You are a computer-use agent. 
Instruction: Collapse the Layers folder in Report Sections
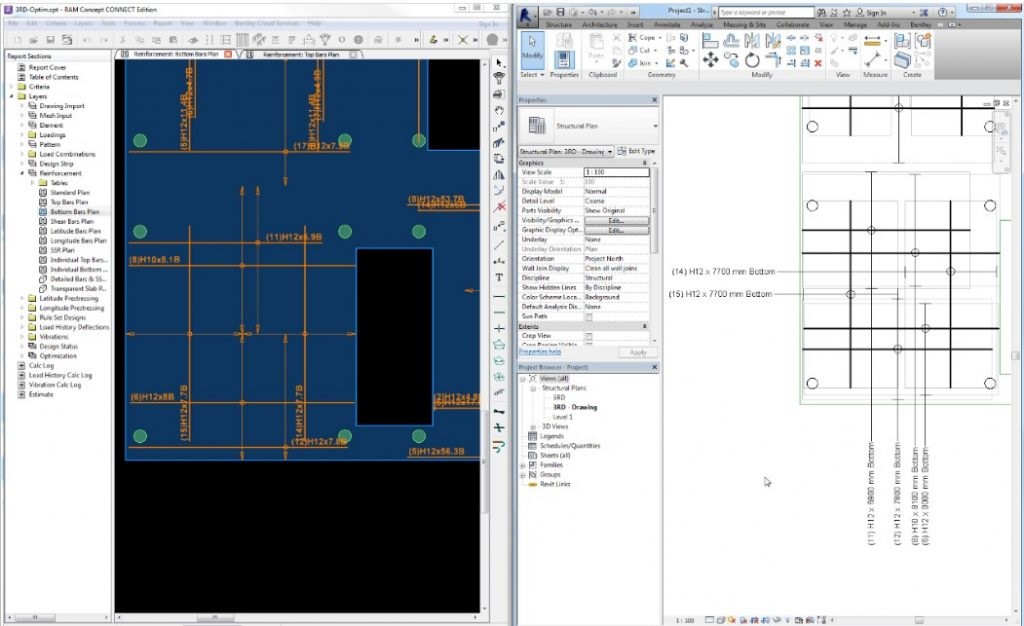coord(12,96)
